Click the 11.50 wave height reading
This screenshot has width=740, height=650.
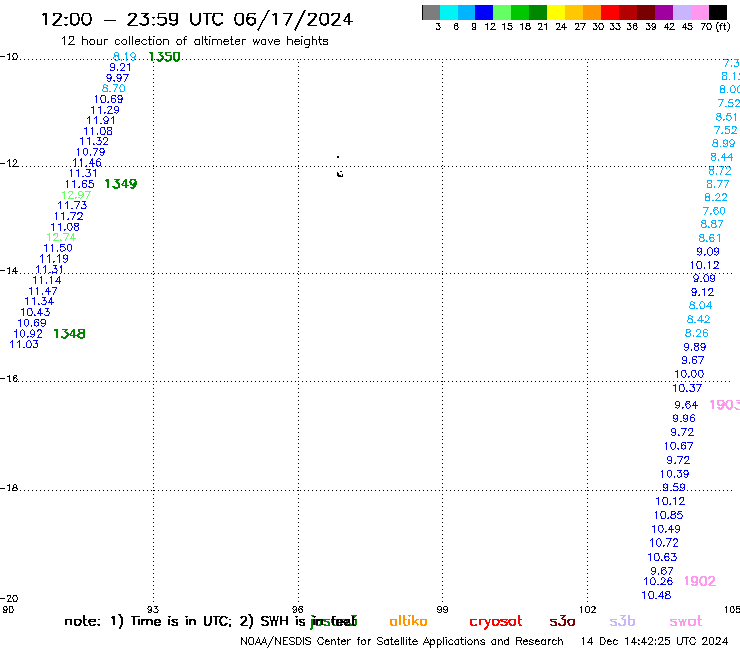pyautogui.click(x=58, y=248)
